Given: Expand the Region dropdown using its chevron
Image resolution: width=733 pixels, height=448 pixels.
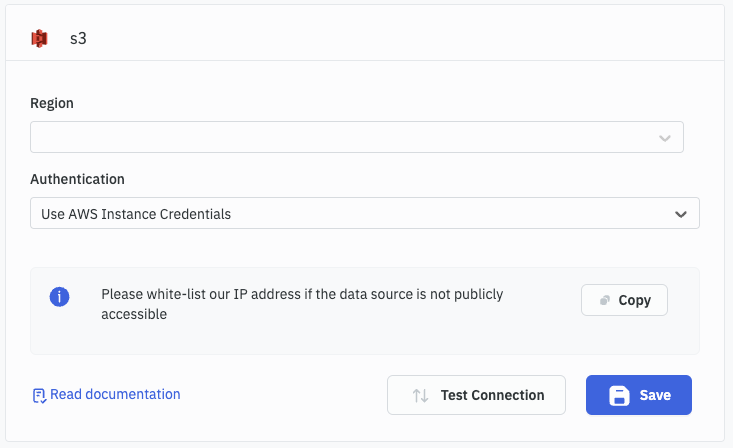Looking at the screenshot, I should pyautogui.click(x=665, y=138).
